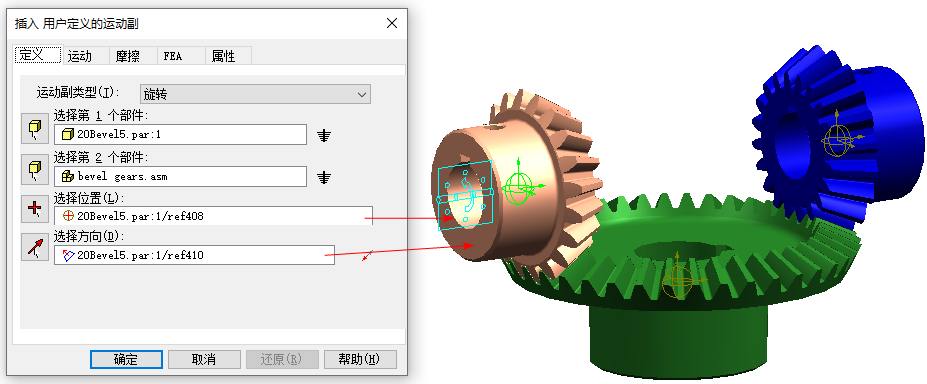Screen dimensions: 927x384
Task: Toggle ground icon beside 20Bevel5.par:1 field
Action: point(323,135)
